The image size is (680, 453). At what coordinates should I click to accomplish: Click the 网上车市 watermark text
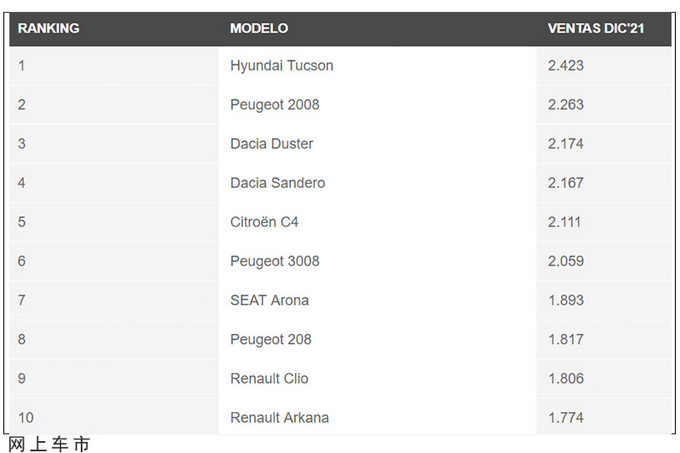click(49, 444)
